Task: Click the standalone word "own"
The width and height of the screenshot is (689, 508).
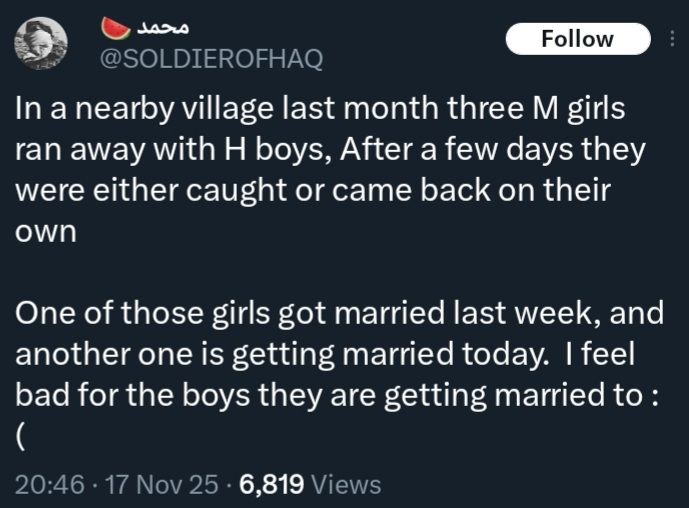Action: click(x=43, y=231)
